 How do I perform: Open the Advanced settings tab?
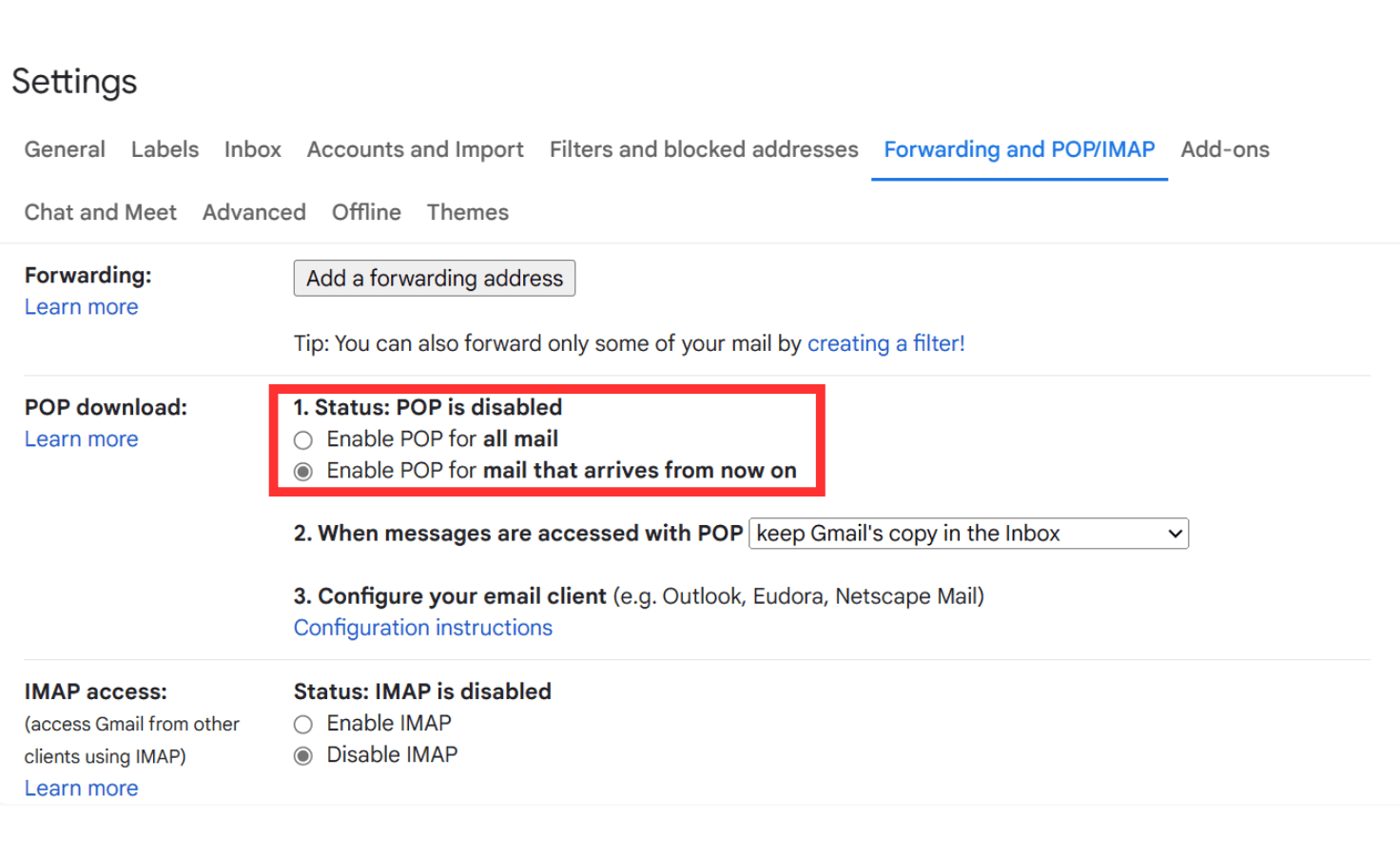[253, 212]
